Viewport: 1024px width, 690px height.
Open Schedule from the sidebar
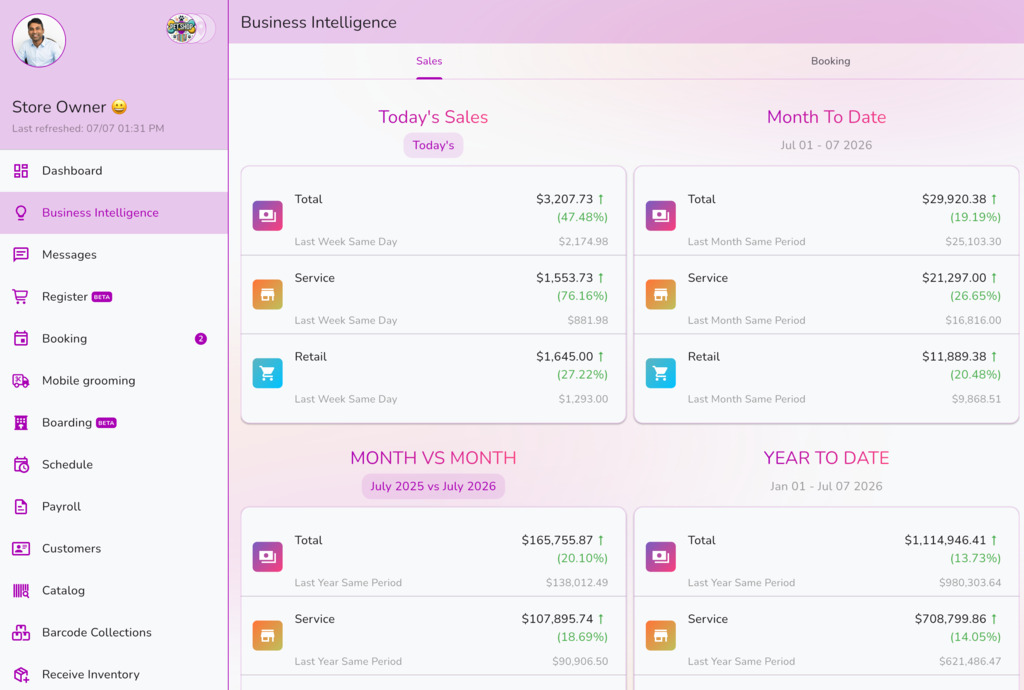click(114, 464)
